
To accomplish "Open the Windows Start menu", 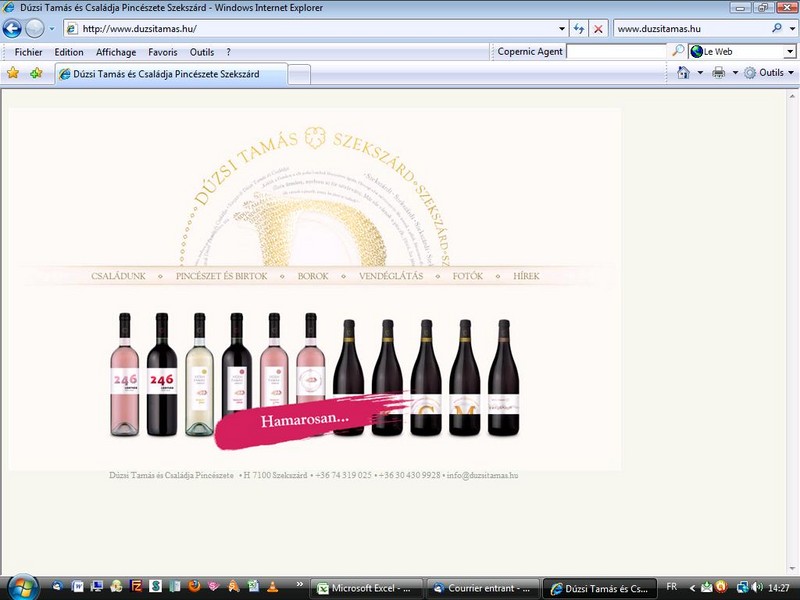I will (x=20, y=587).
